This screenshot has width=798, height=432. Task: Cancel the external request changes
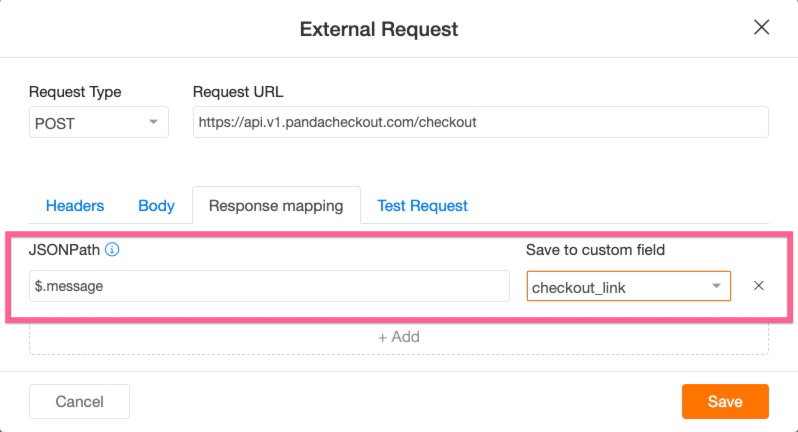79,401
